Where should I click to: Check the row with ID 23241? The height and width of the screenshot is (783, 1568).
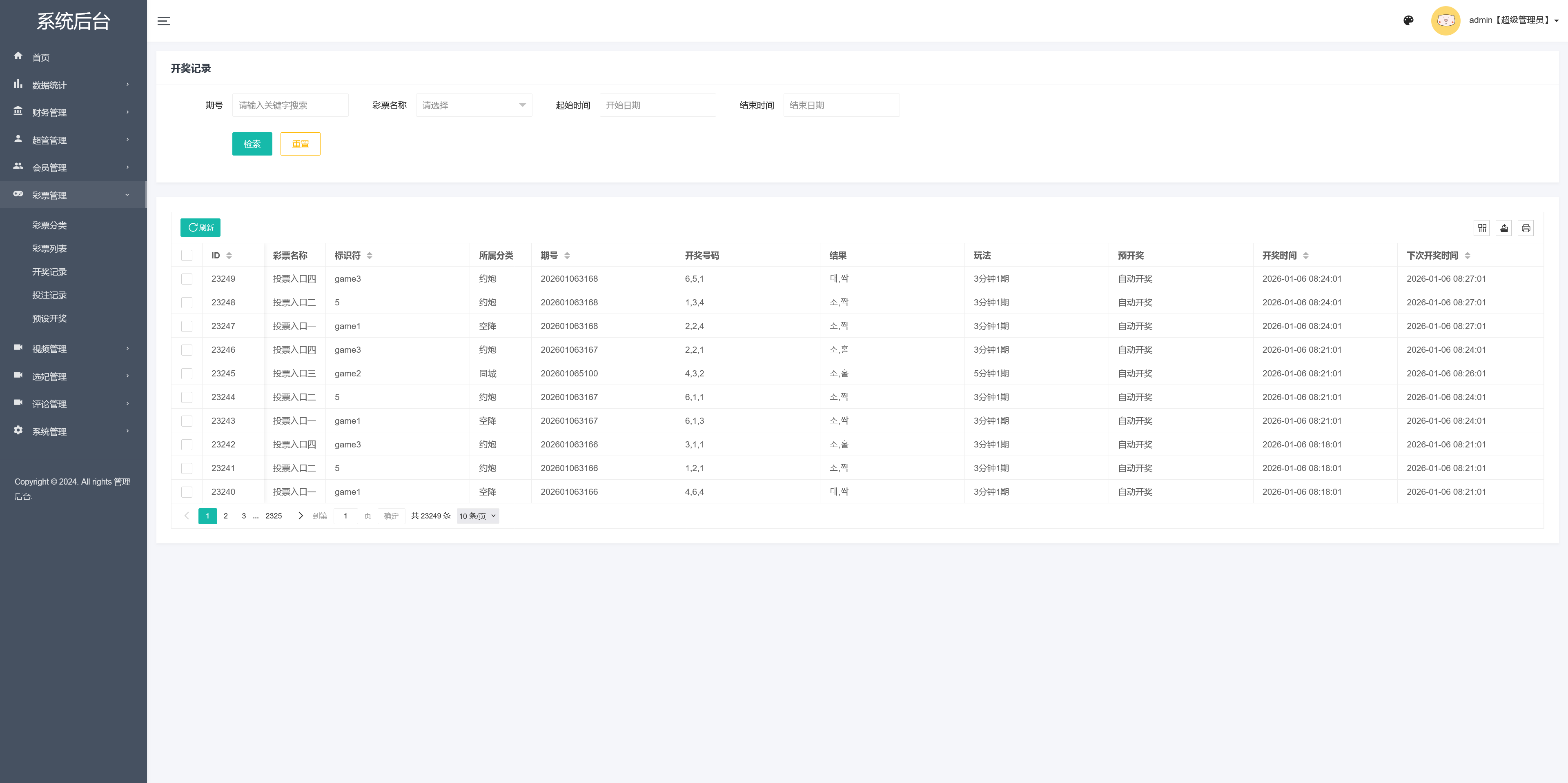(187, 469)
